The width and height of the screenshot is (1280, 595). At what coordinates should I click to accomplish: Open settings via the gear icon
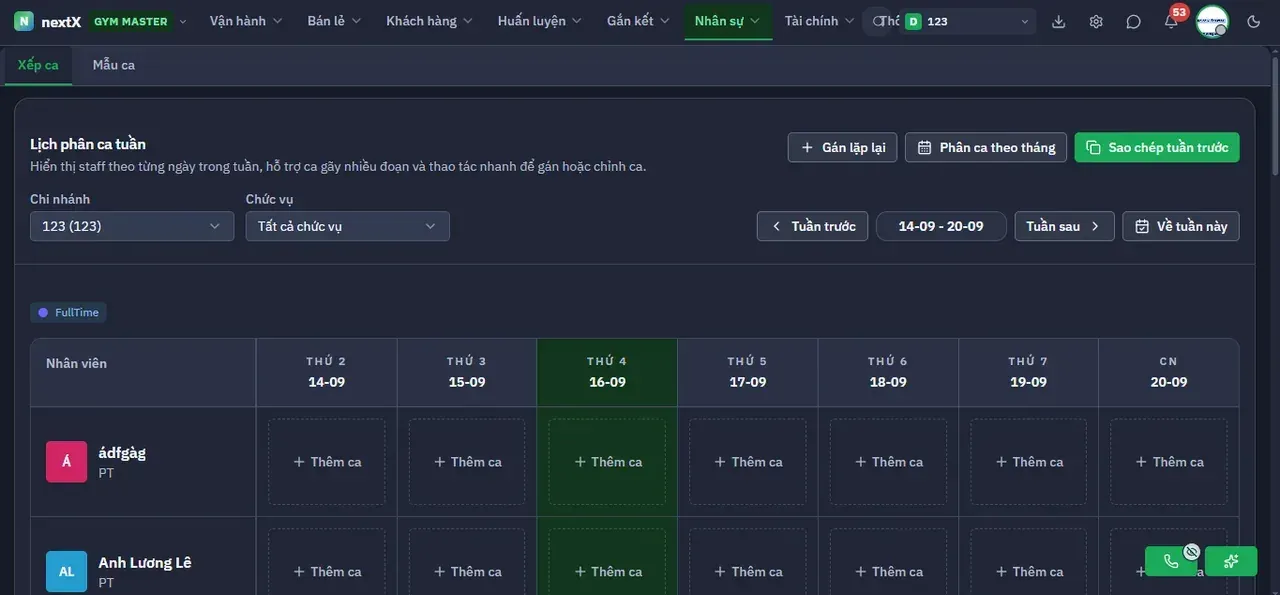[1096, 21]
